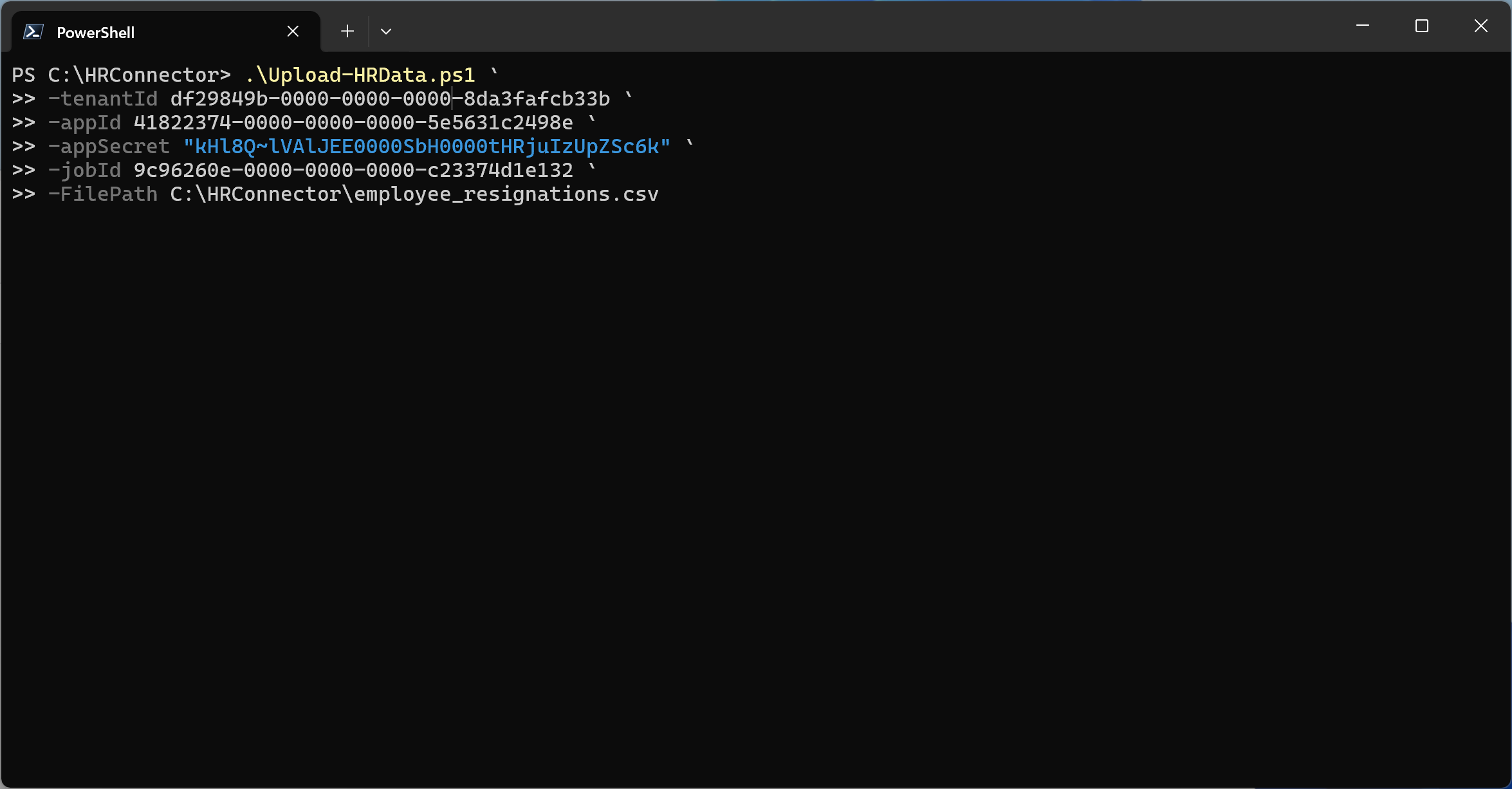Click the -jobId parameter name

pos(84,171)
